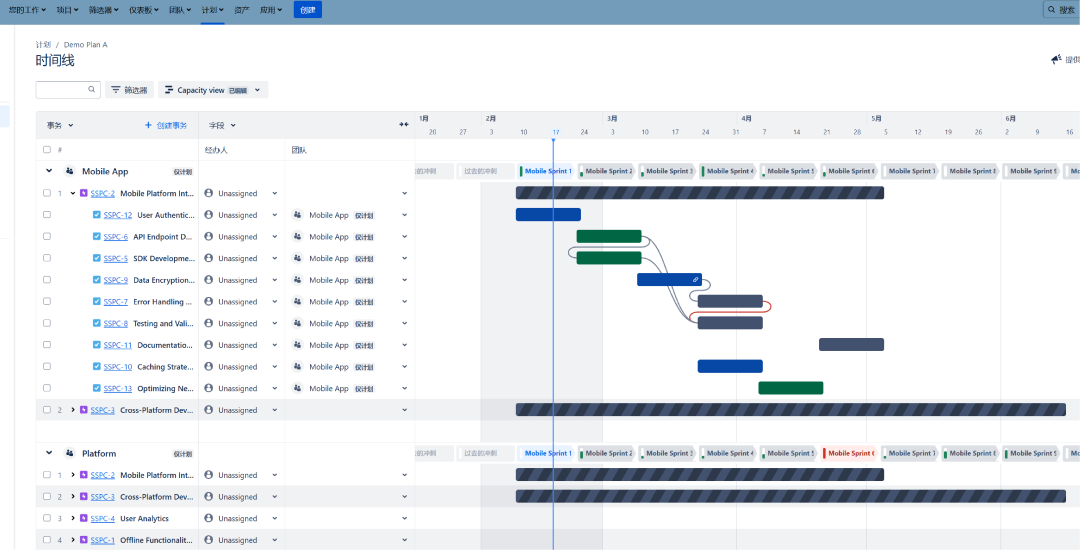1080x550 pixels.
Task: Expand the SSPC-3 epic in Mobile App
Action: [73, 410]
